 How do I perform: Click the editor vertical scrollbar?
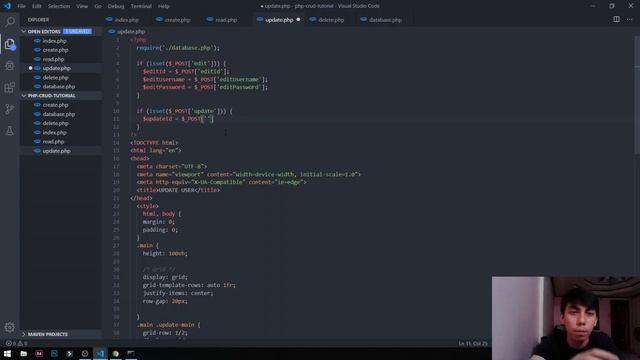pos(637,96)
